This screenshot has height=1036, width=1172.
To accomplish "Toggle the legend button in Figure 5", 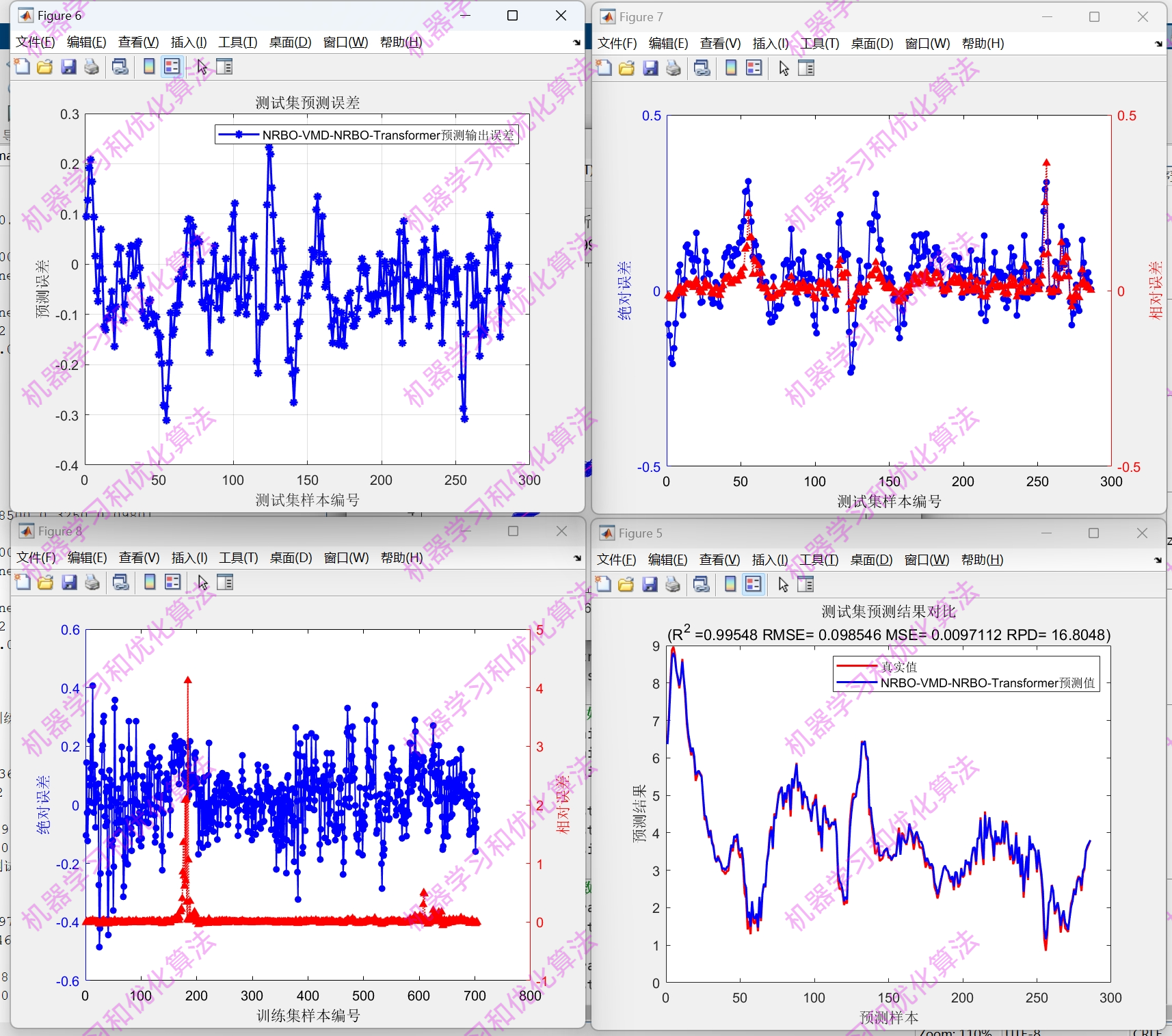I will [x=754, y=584].
